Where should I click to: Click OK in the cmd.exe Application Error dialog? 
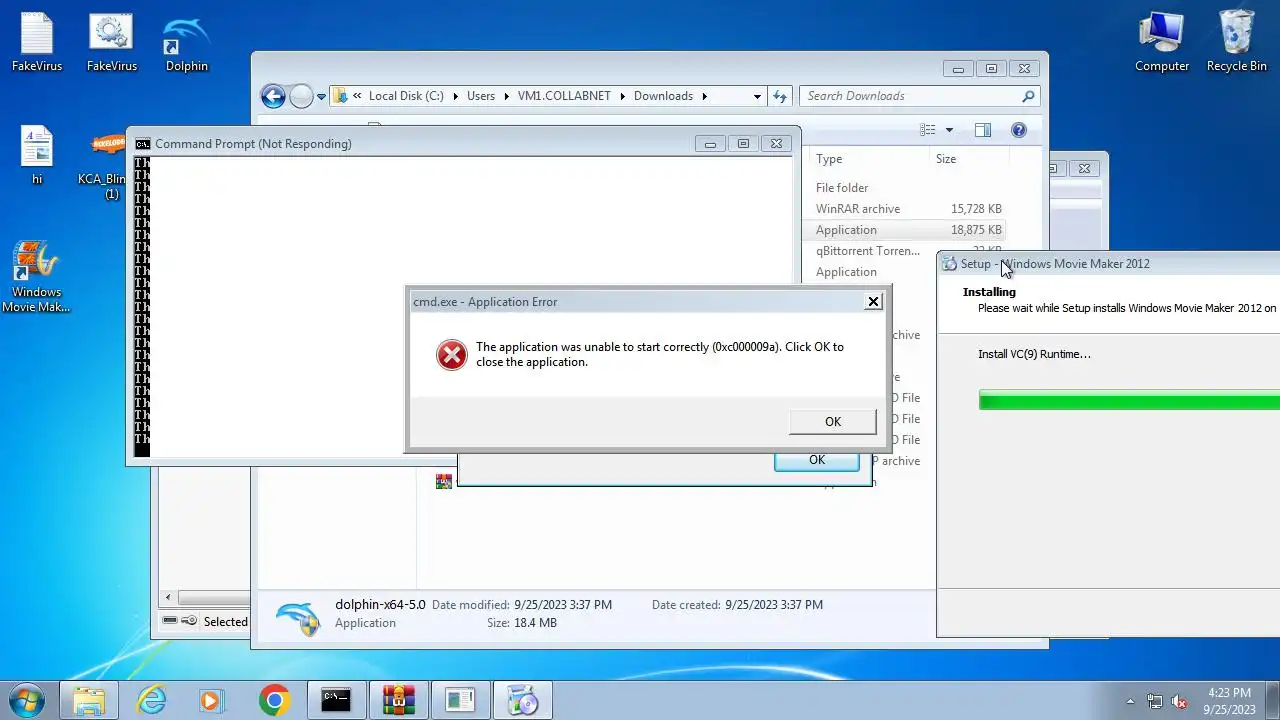(832, 421)
